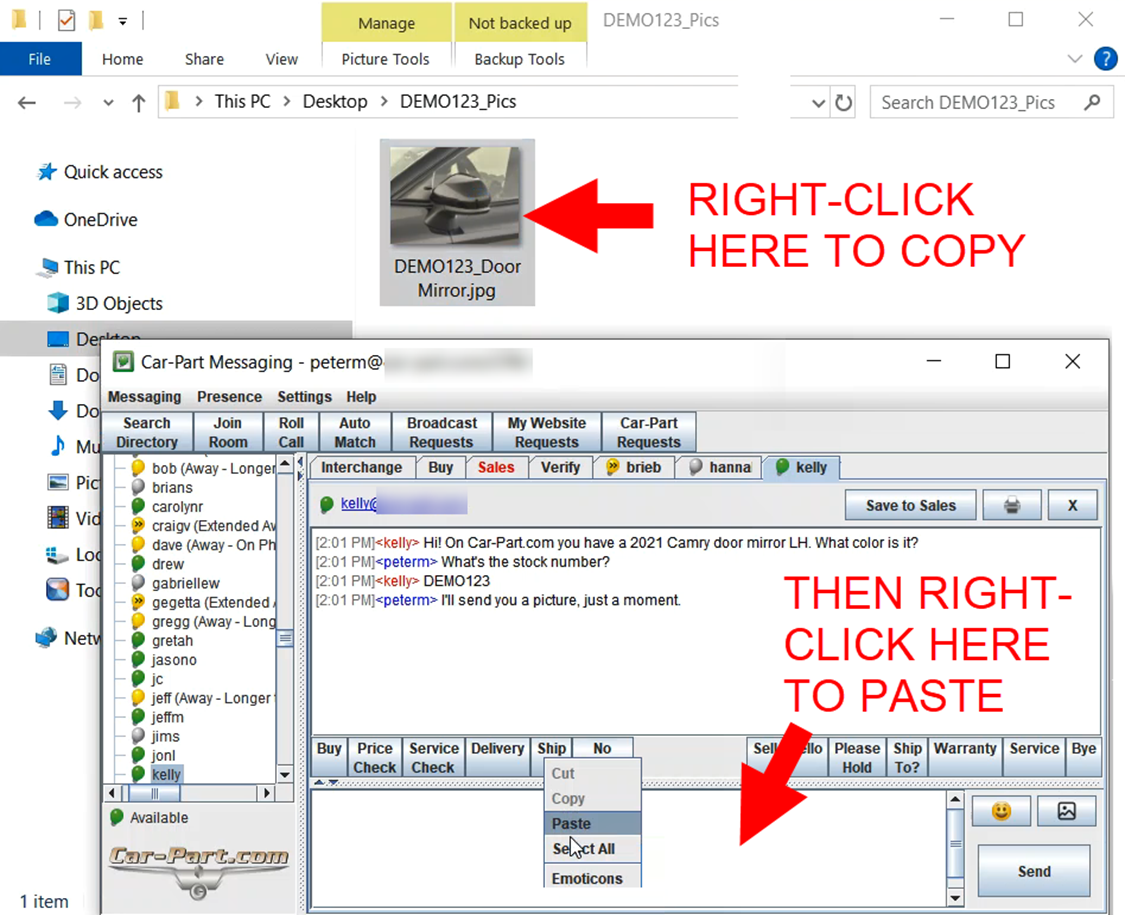Viewport: 1125px width, 915px height.
Task: Open the Help menu in Car-Part Messaging
Action: (361, 396)
